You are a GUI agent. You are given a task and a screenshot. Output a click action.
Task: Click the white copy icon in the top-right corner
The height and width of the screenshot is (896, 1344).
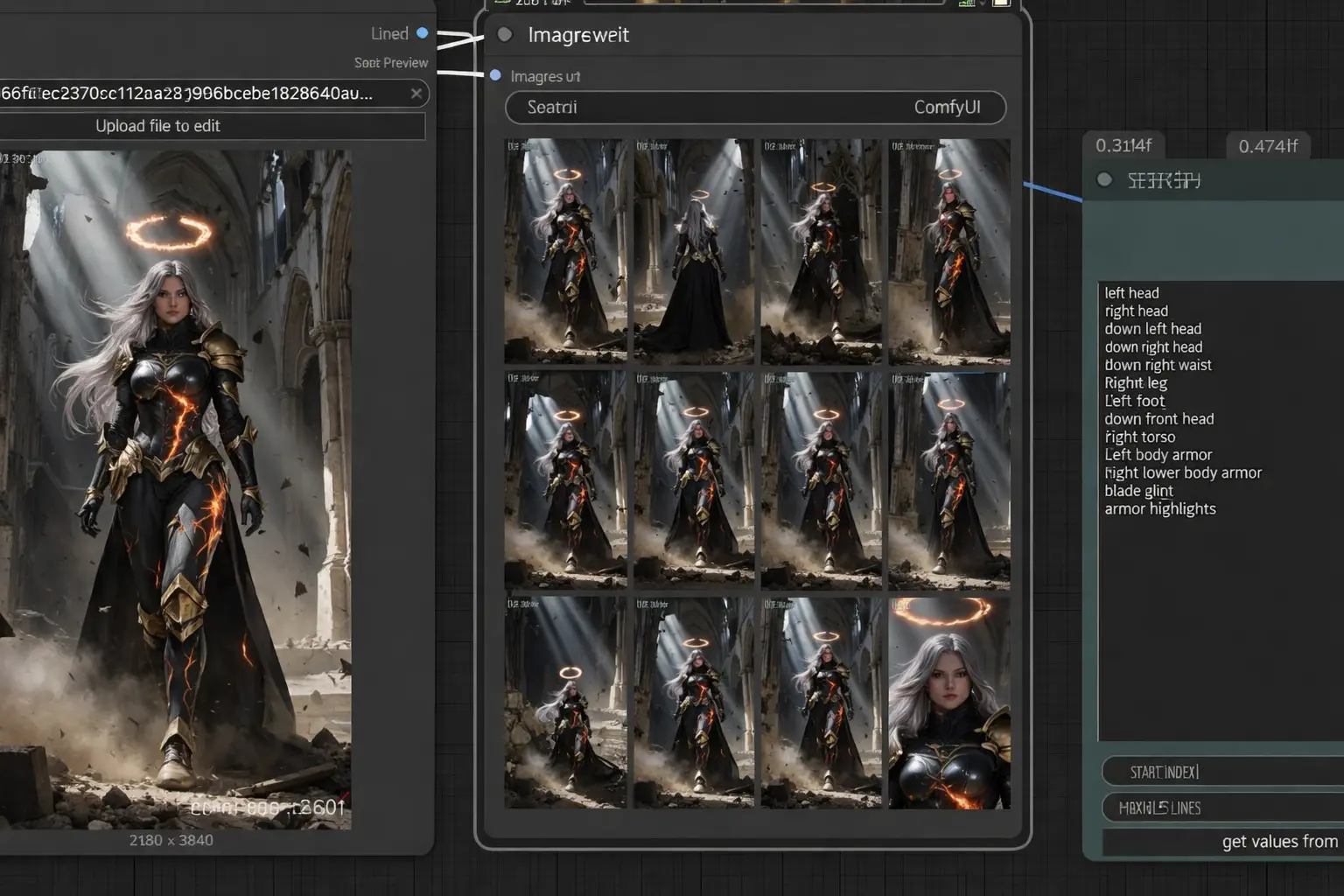pyautogui.click(x=1000, y=3)
